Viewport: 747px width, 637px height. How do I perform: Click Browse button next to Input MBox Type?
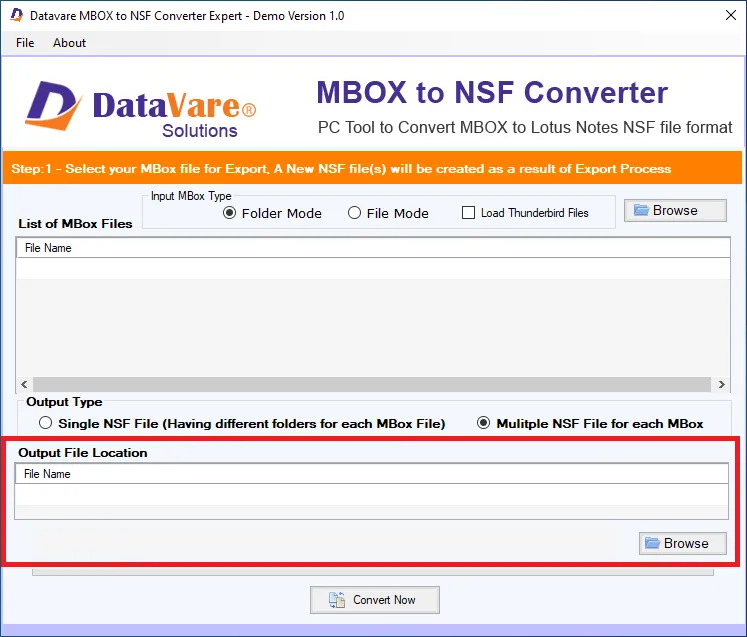[x=675, y=210]
